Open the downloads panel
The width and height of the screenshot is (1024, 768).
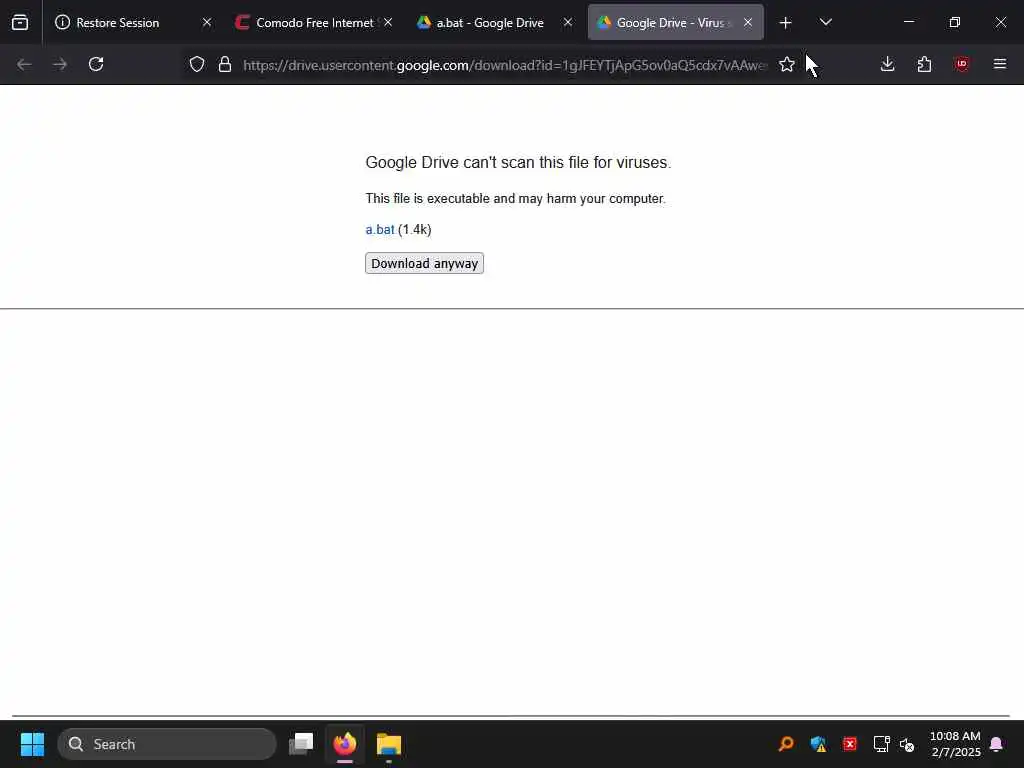tap(887, 64)
